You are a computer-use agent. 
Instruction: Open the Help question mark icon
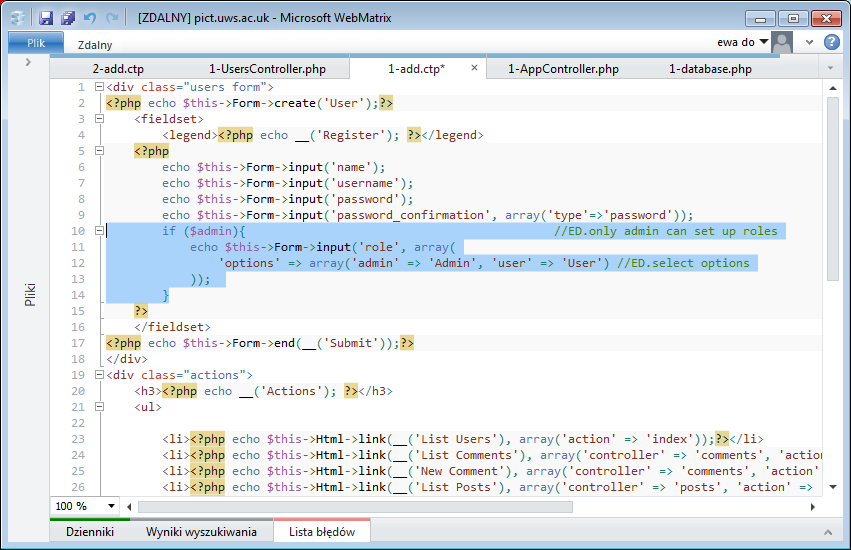point(831,42)
